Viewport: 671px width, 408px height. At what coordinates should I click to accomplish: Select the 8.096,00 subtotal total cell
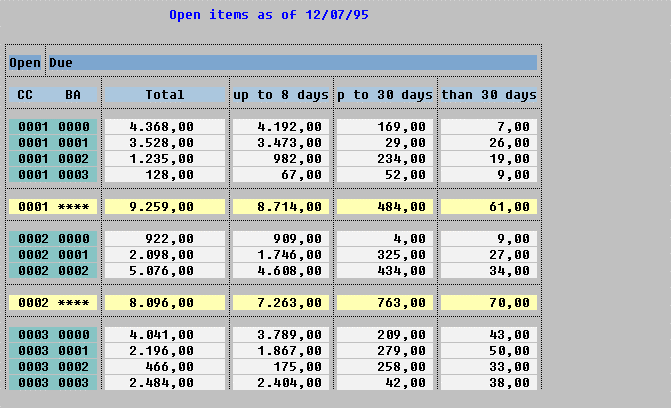(165, 302)
